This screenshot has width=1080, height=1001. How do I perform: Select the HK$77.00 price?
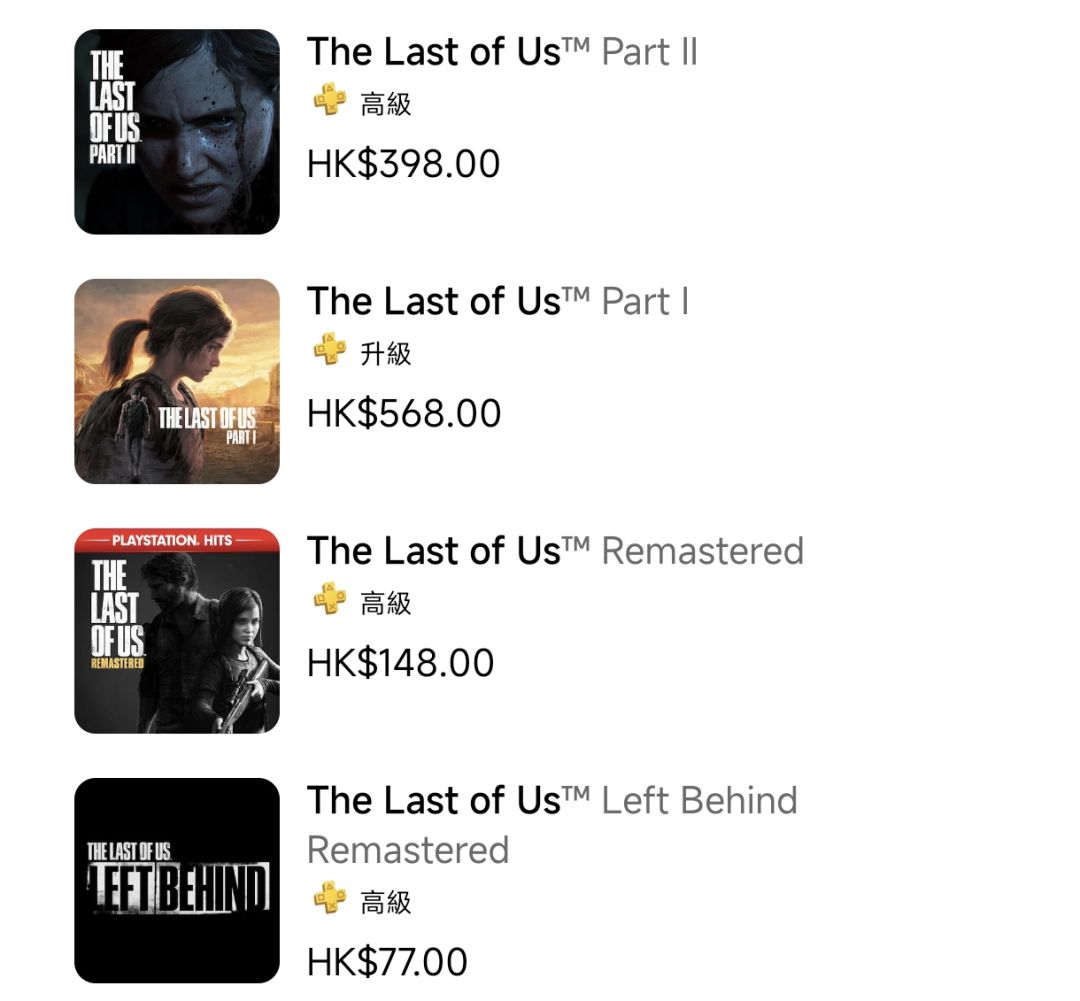tap(387, 962)
